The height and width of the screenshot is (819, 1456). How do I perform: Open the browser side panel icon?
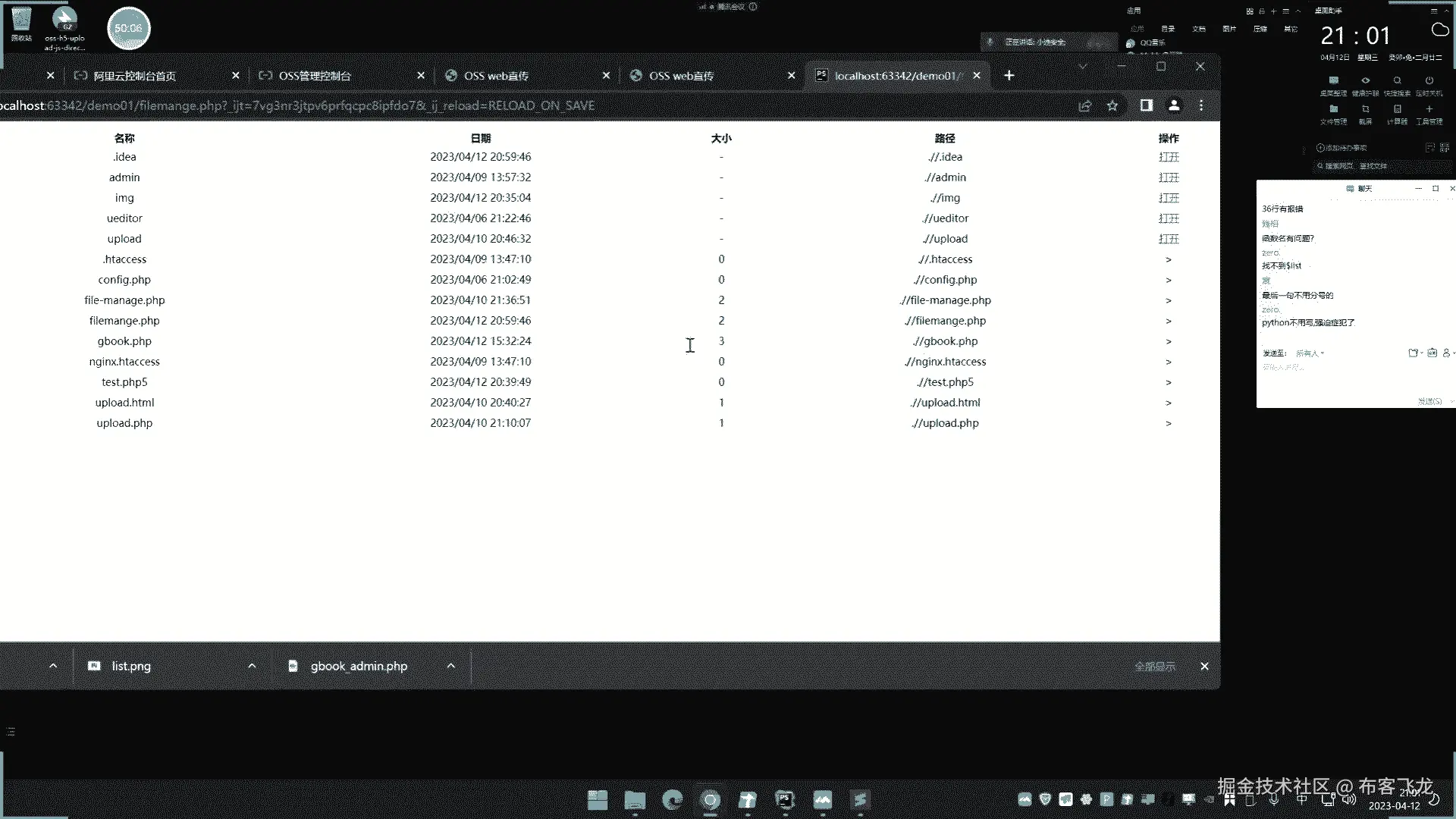1147,106
